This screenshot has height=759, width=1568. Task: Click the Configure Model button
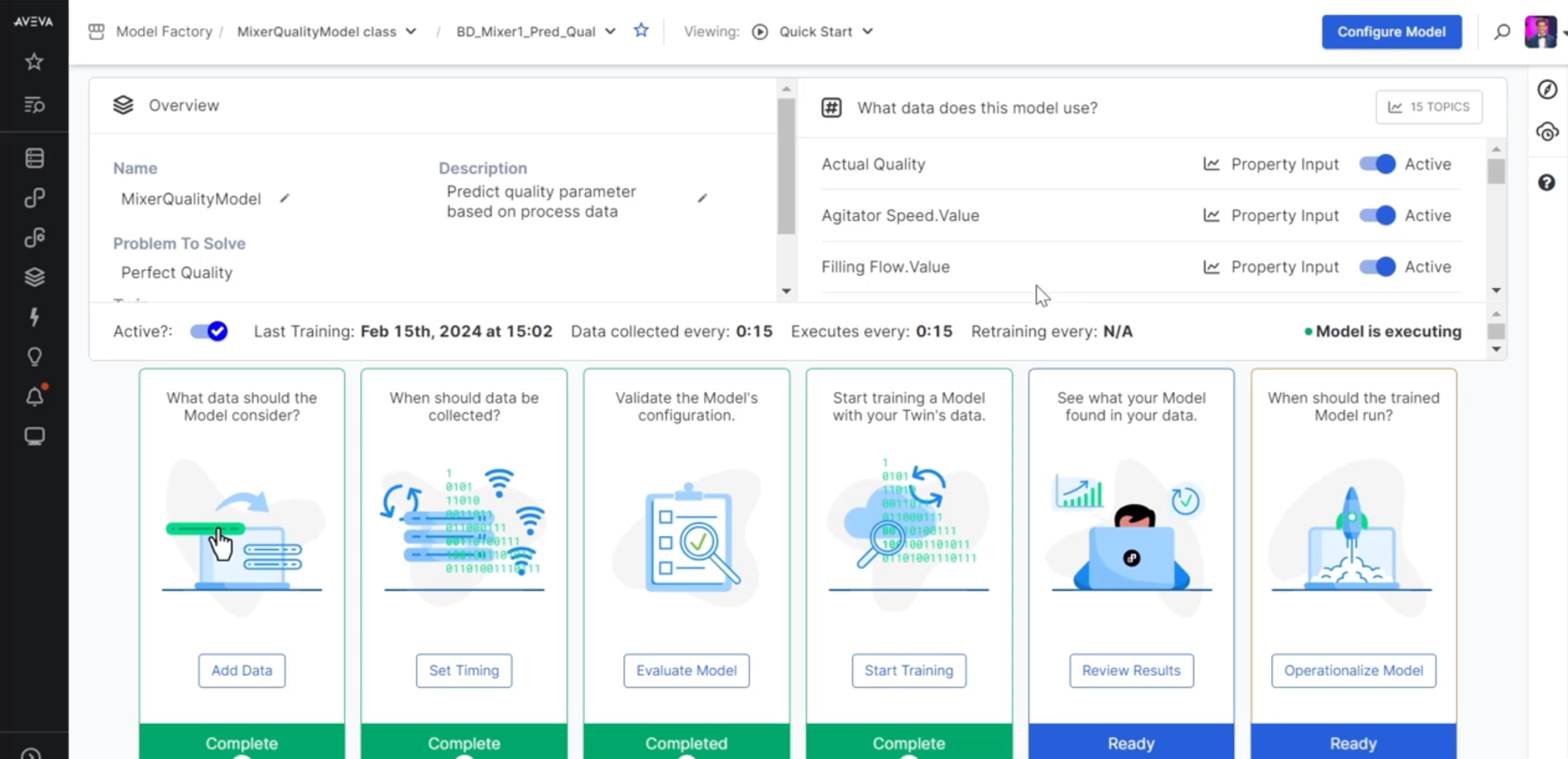(x=1391, y=31)
